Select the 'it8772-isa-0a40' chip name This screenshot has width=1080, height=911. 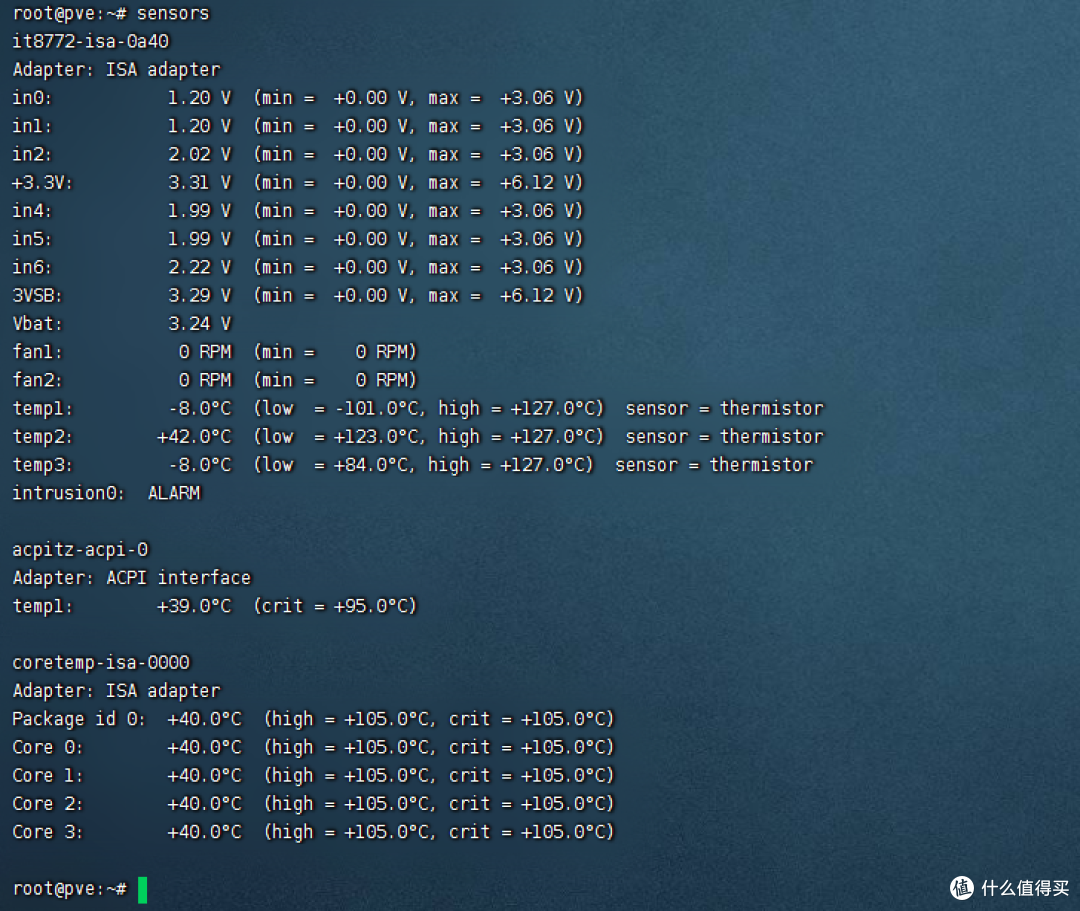pos(90,41)
